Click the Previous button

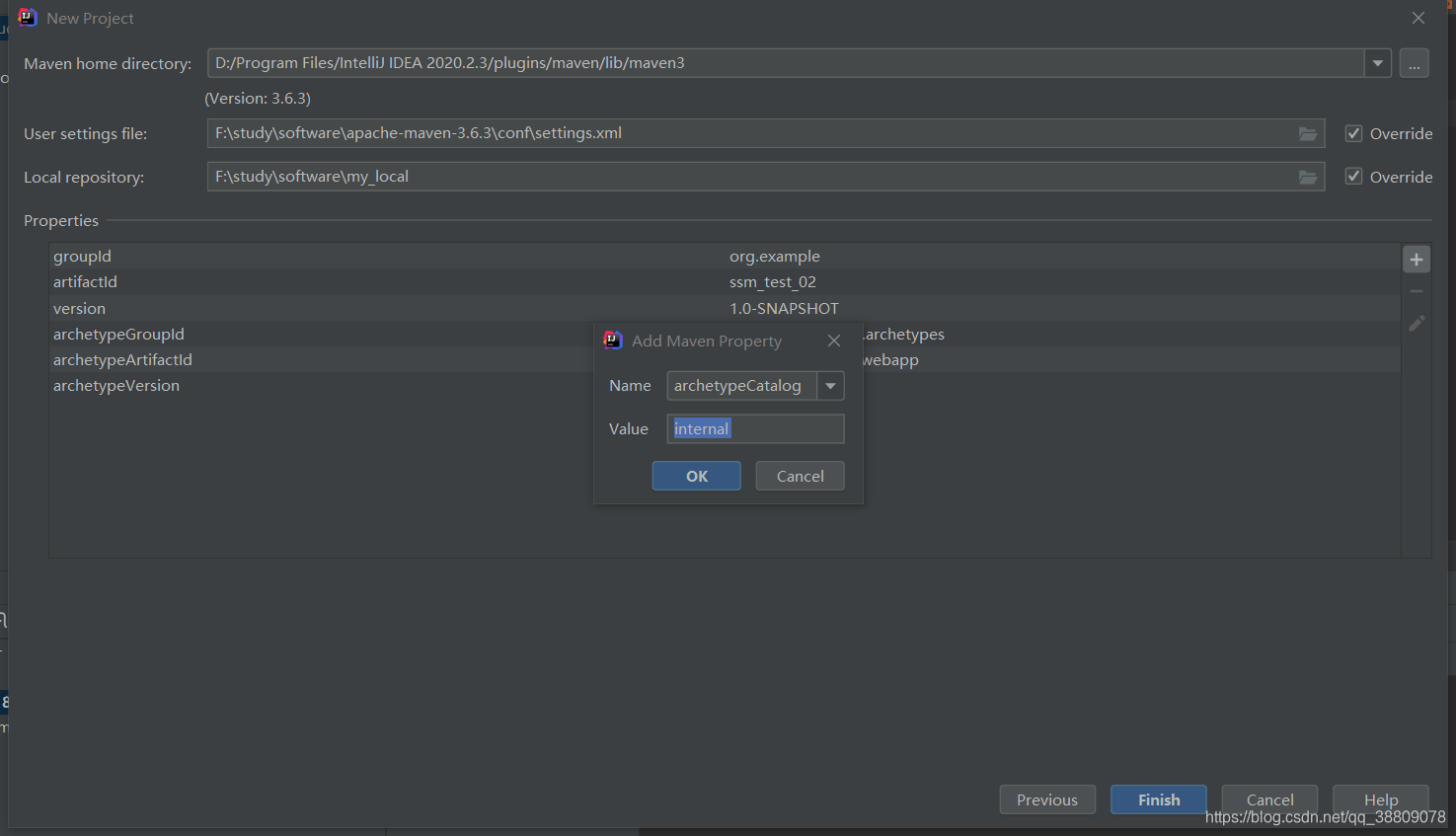pos(1047,799)
